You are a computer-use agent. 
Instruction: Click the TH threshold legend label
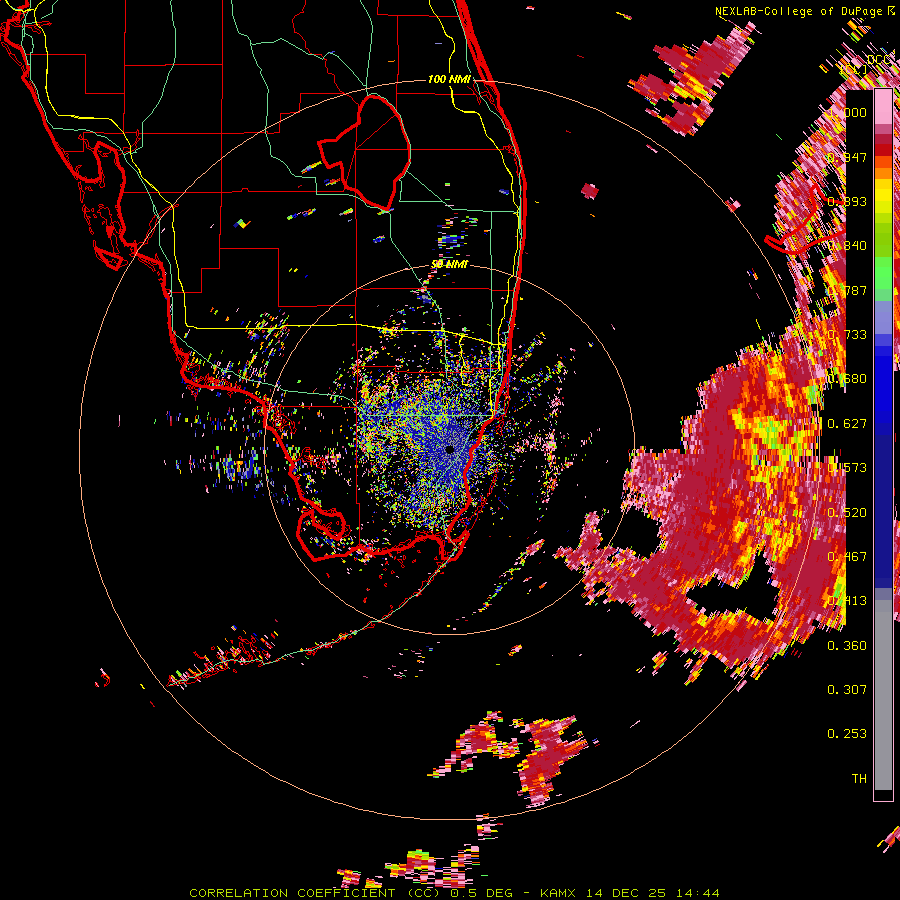pos(859,779)
